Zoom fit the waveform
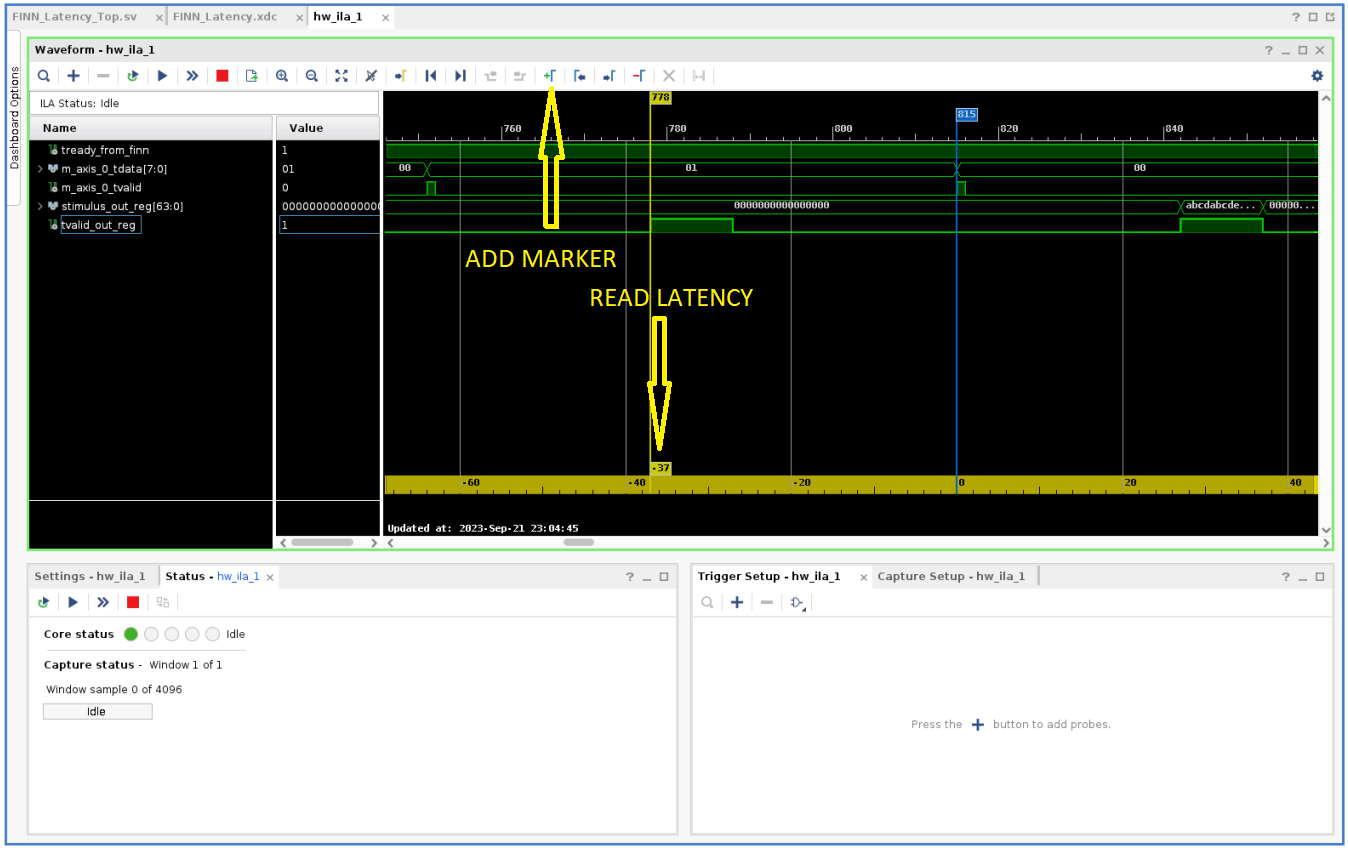 (x=341, y=76)
